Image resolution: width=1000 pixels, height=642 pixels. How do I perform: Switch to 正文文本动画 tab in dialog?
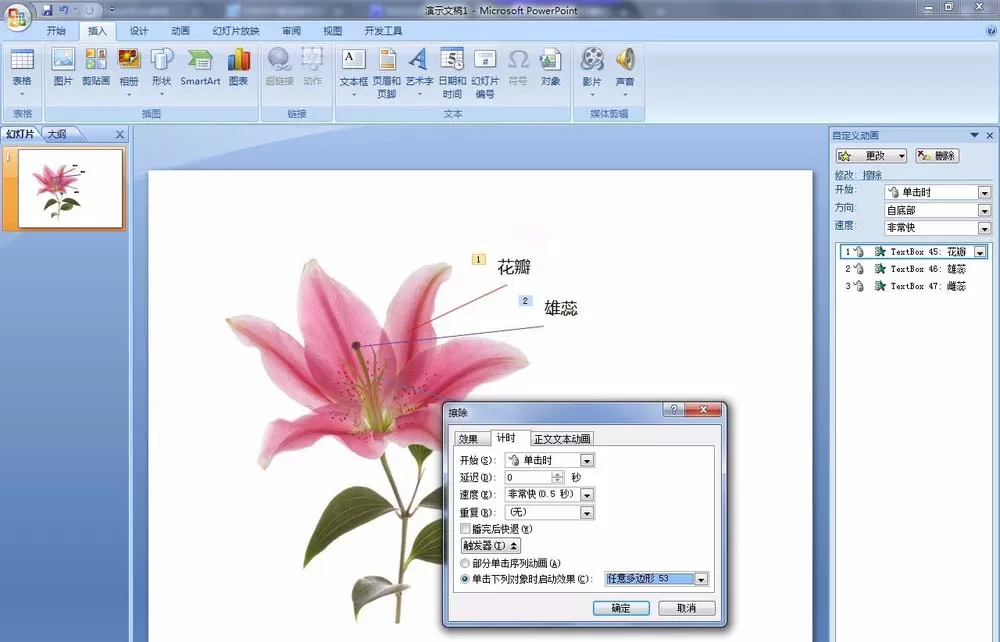[562, 439]
